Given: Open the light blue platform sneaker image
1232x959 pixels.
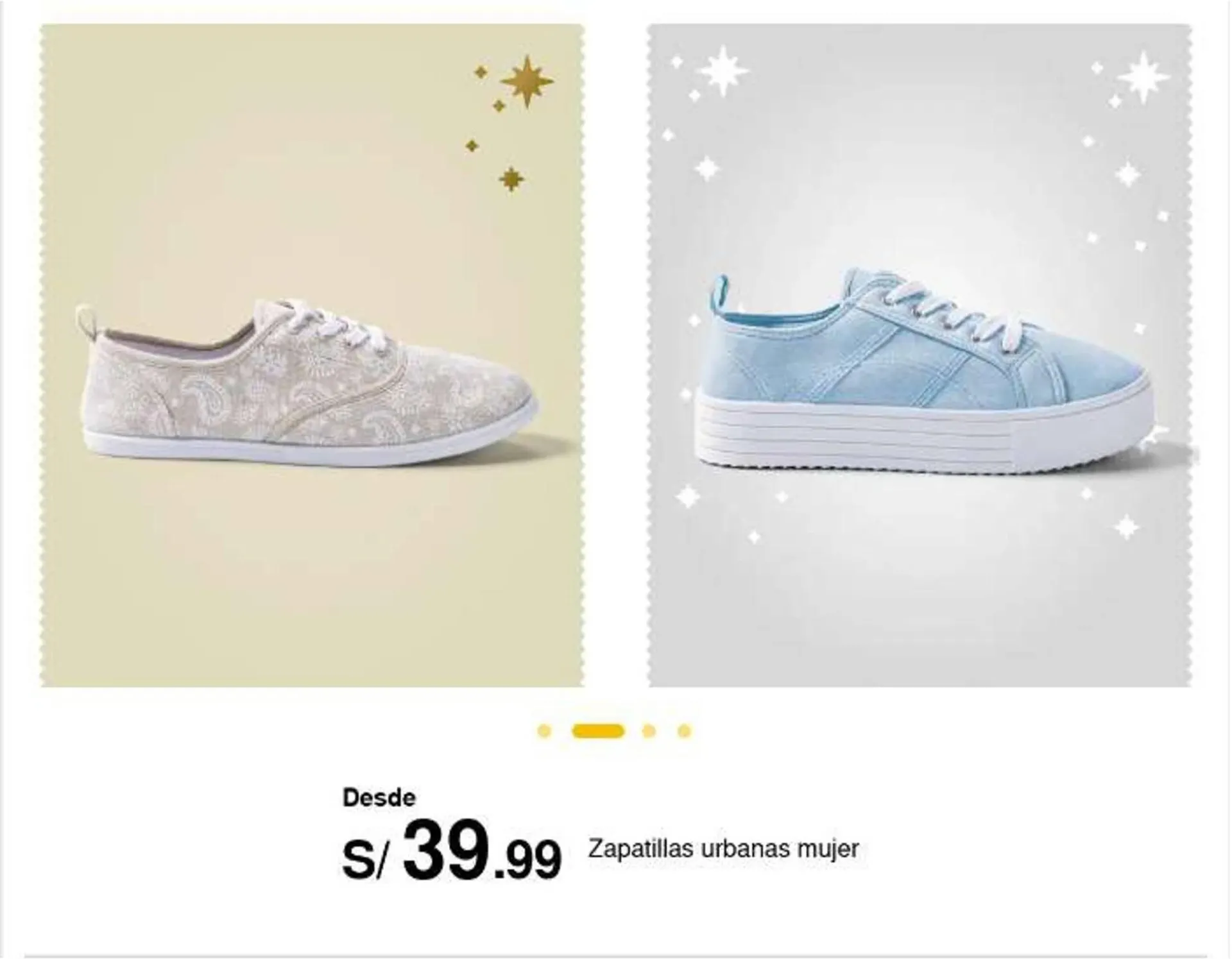Looking at the screenshot, I should (920, 355).
